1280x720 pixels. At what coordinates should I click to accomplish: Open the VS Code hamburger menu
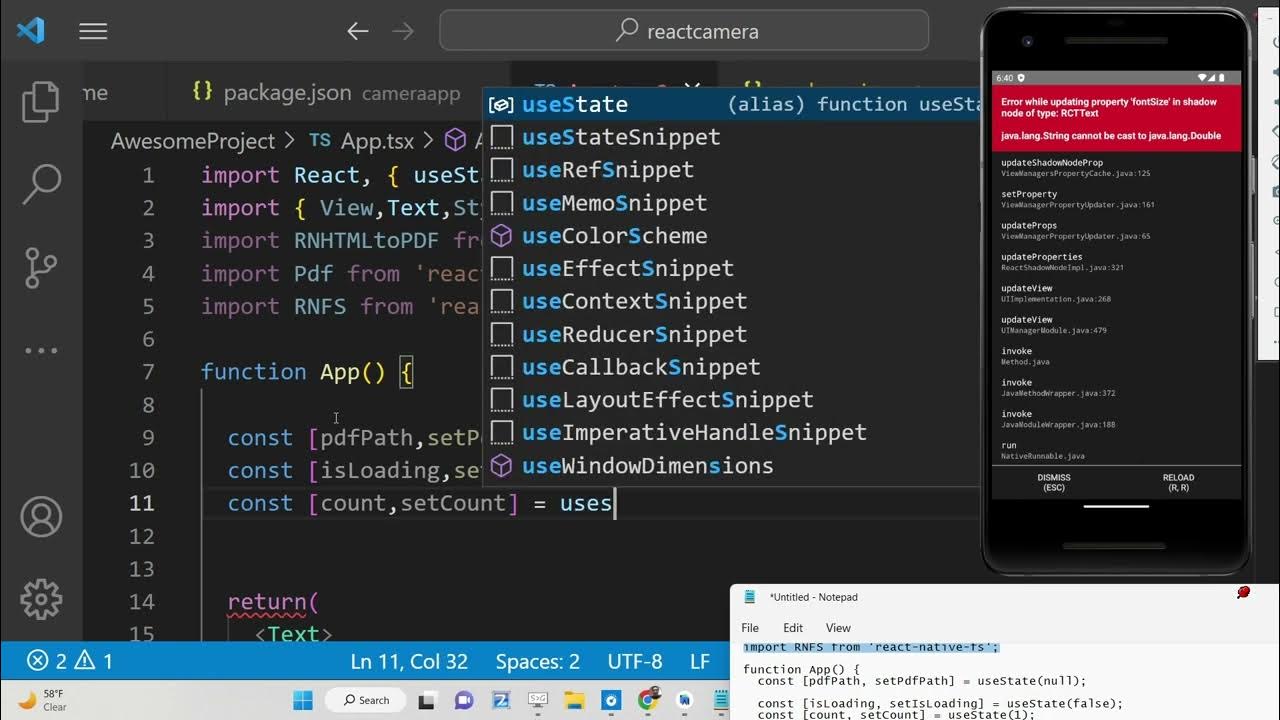click(93, 32)
